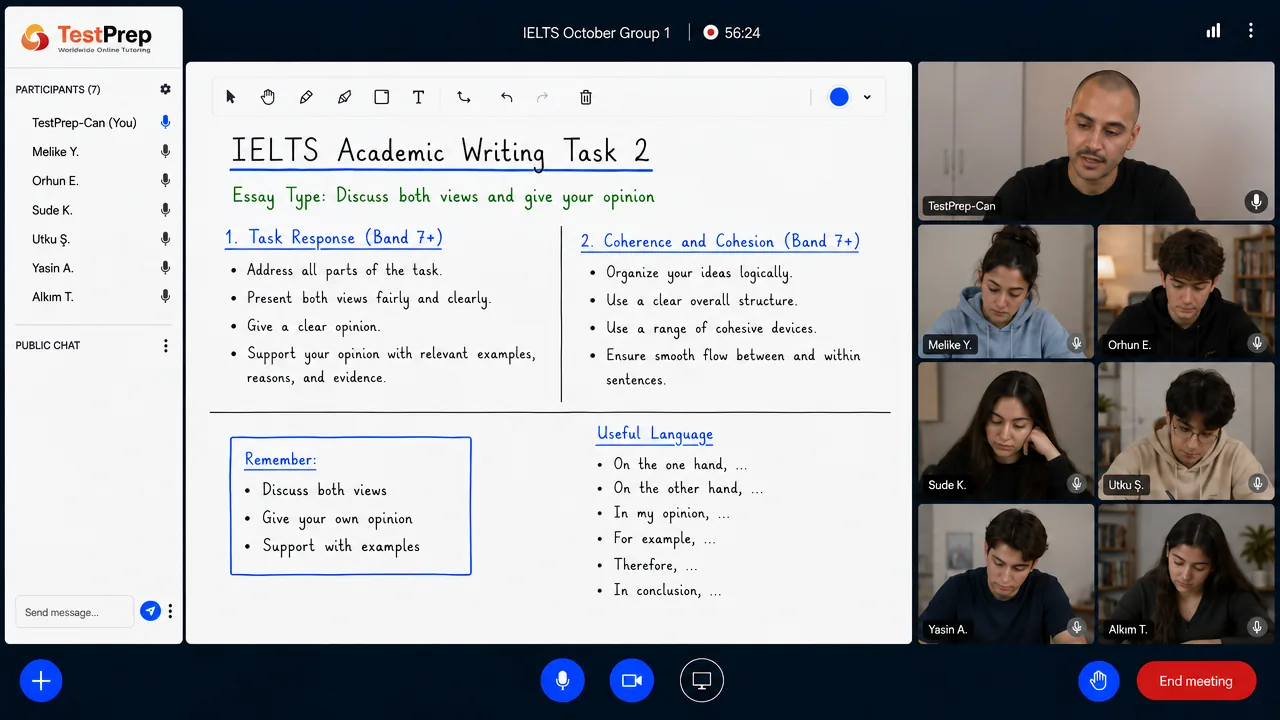Click in the Send message field
Viewport: 1280px width, 720px height.
click(74, 612)
